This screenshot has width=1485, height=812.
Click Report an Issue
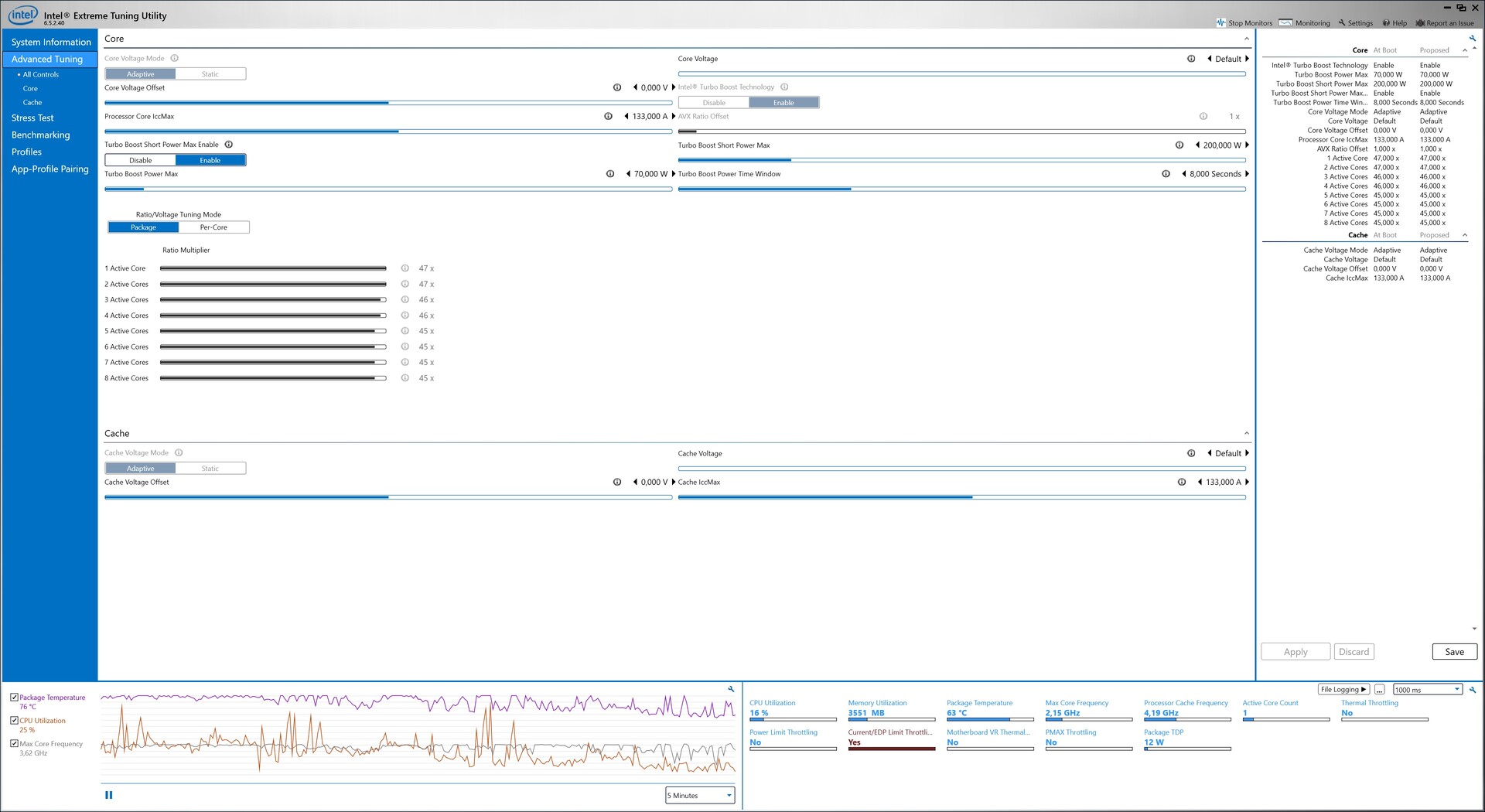1445,23
